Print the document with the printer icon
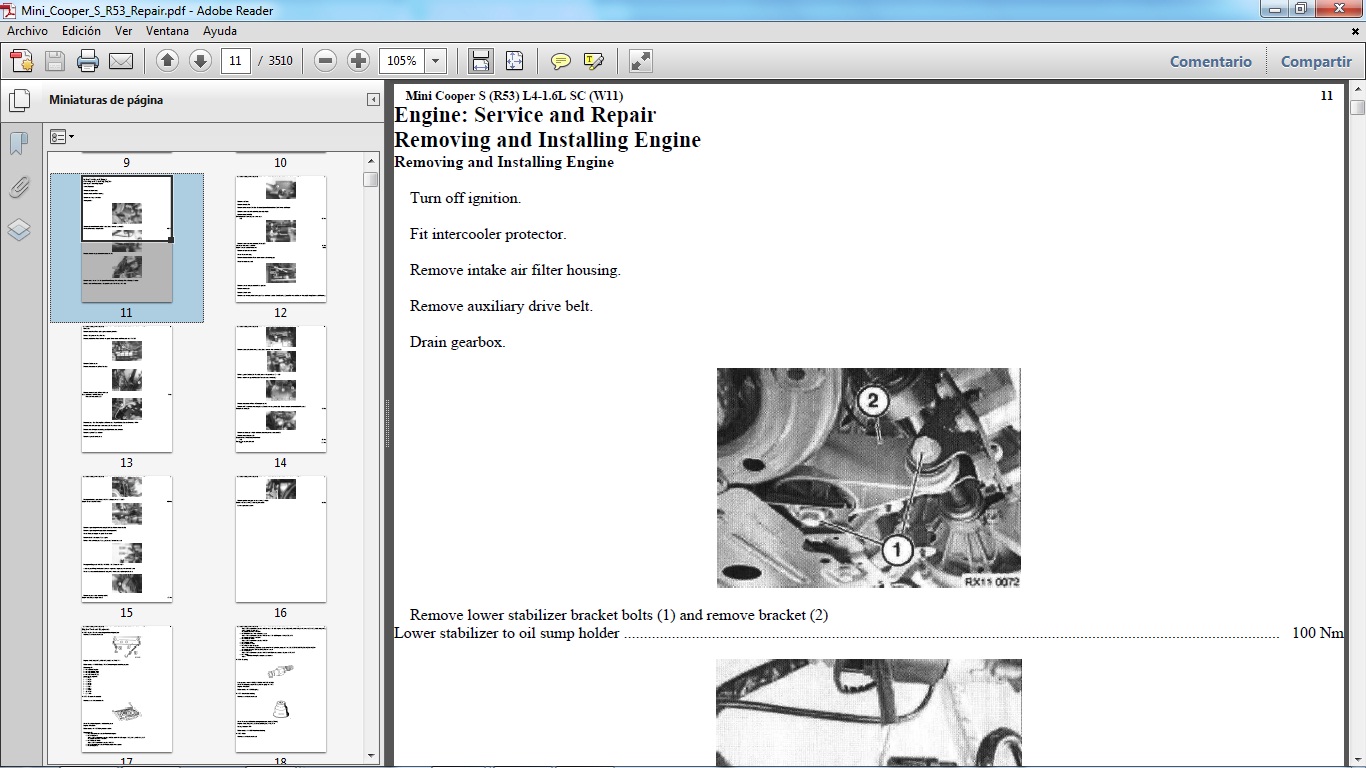The width and height of the screenshot is (1366, 768). point(88,61)
